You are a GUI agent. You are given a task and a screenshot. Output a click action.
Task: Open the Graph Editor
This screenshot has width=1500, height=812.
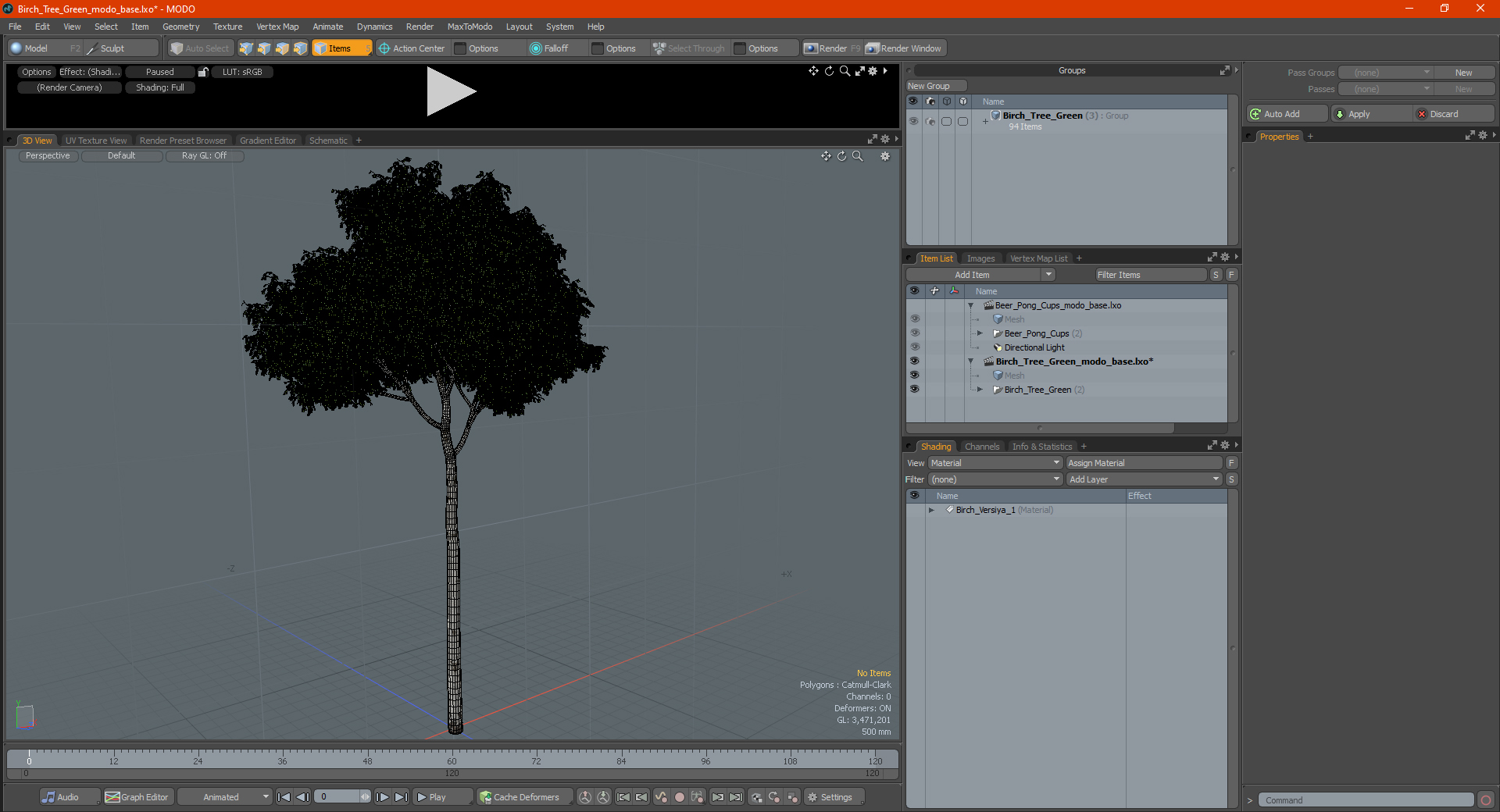click(137, 797)
